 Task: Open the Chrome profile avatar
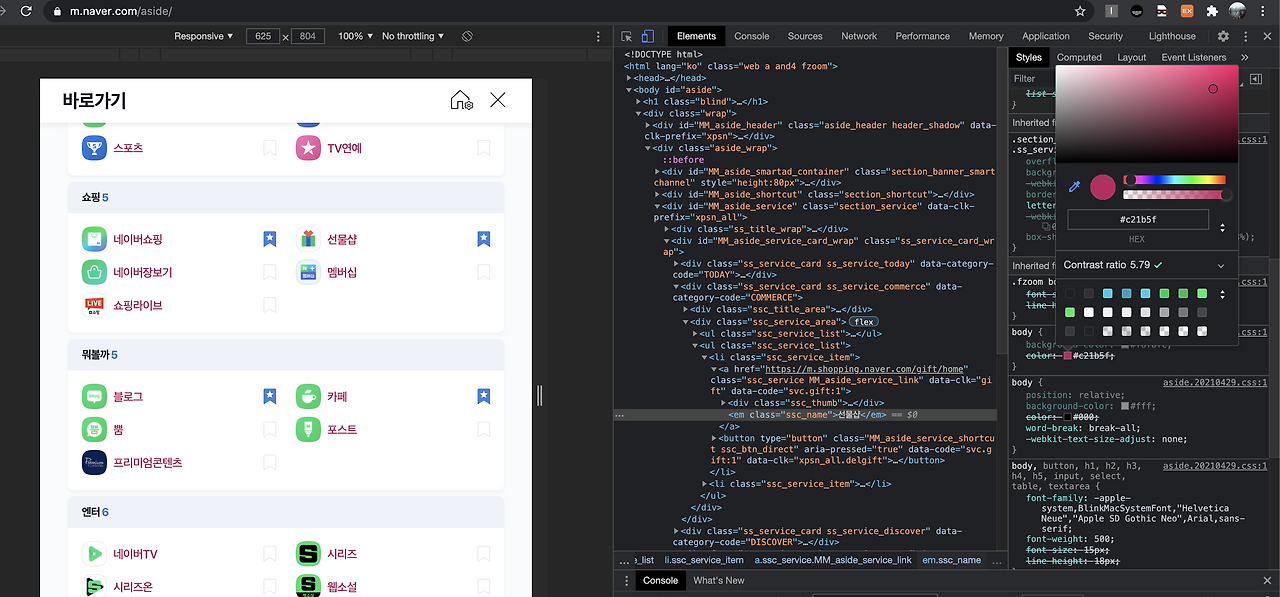[x=1238, y=11]
